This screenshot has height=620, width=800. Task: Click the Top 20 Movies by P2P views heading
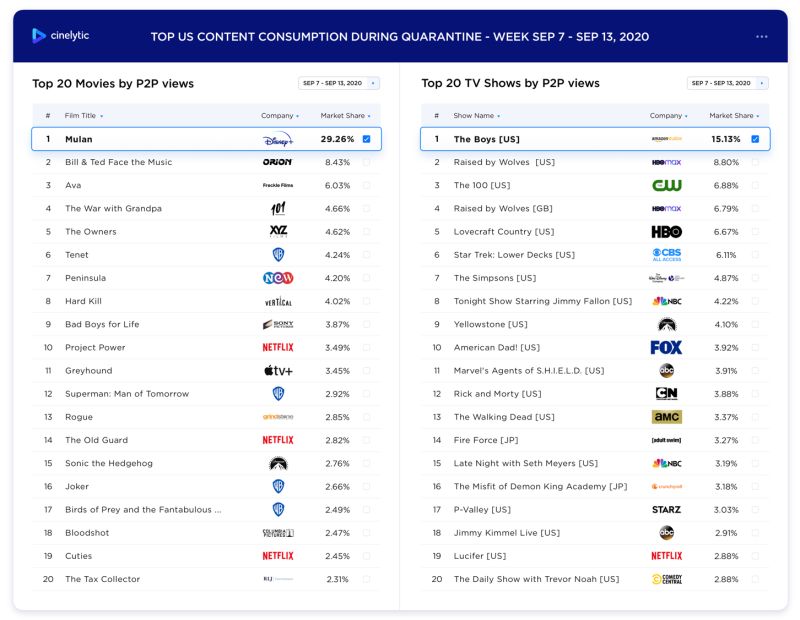point(113,84)
